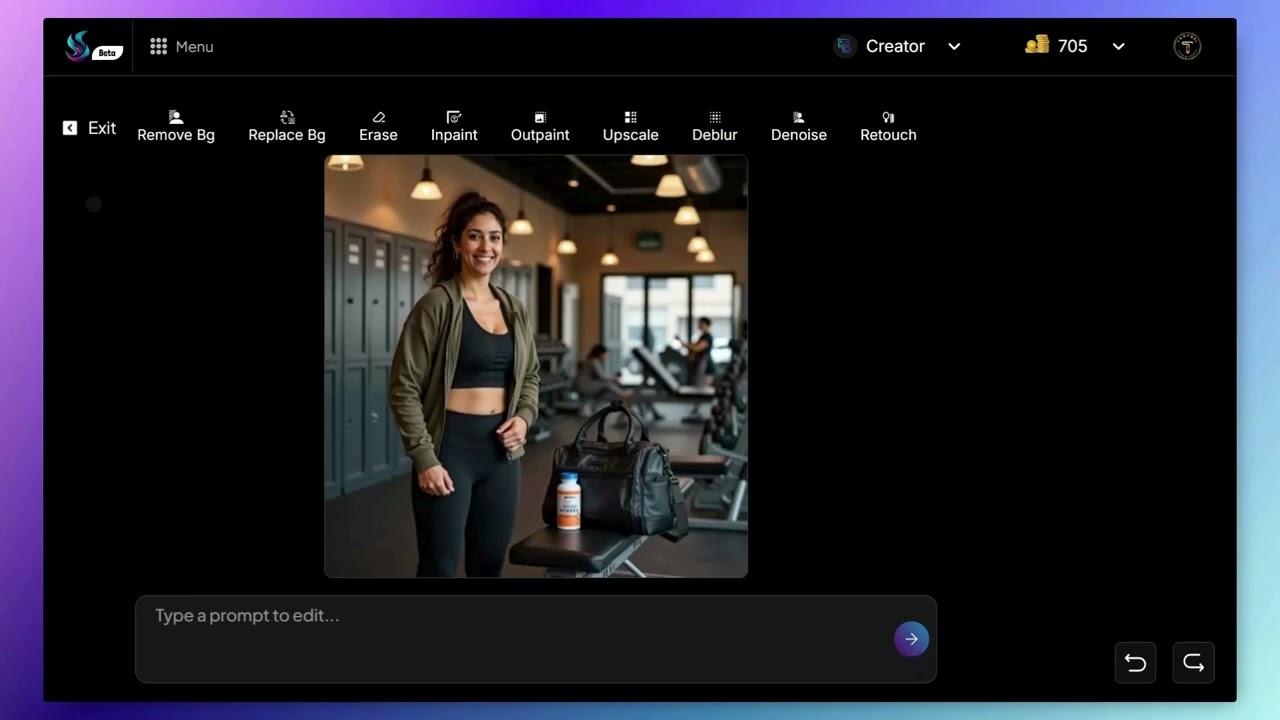The width and height of the screenshot is (1280, 720).
Task: Choose the Erase tool
Action: tap(378, 127)
